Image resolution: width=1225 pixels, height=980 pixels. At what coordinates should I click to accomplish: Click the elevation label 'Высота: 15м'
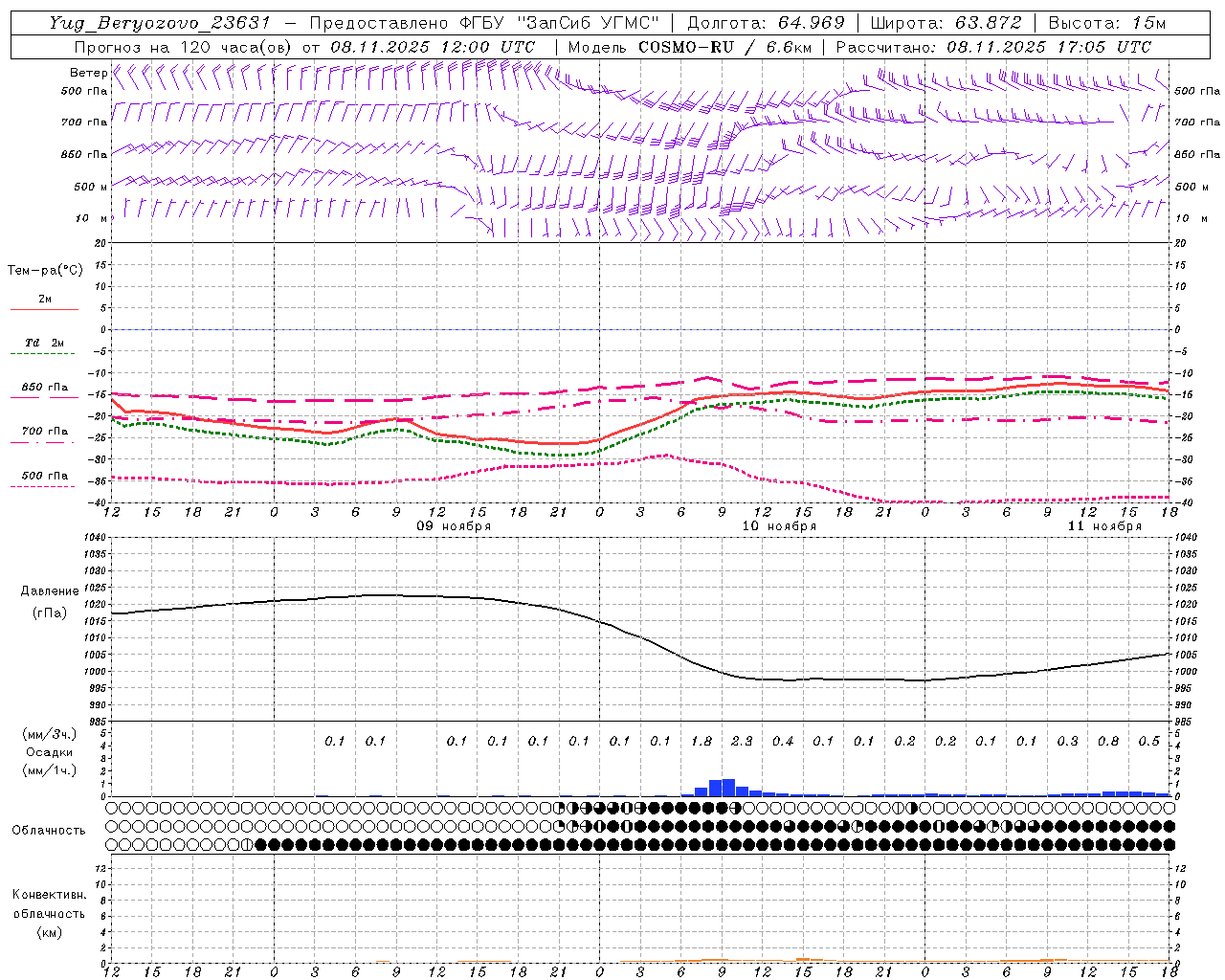1107,23
